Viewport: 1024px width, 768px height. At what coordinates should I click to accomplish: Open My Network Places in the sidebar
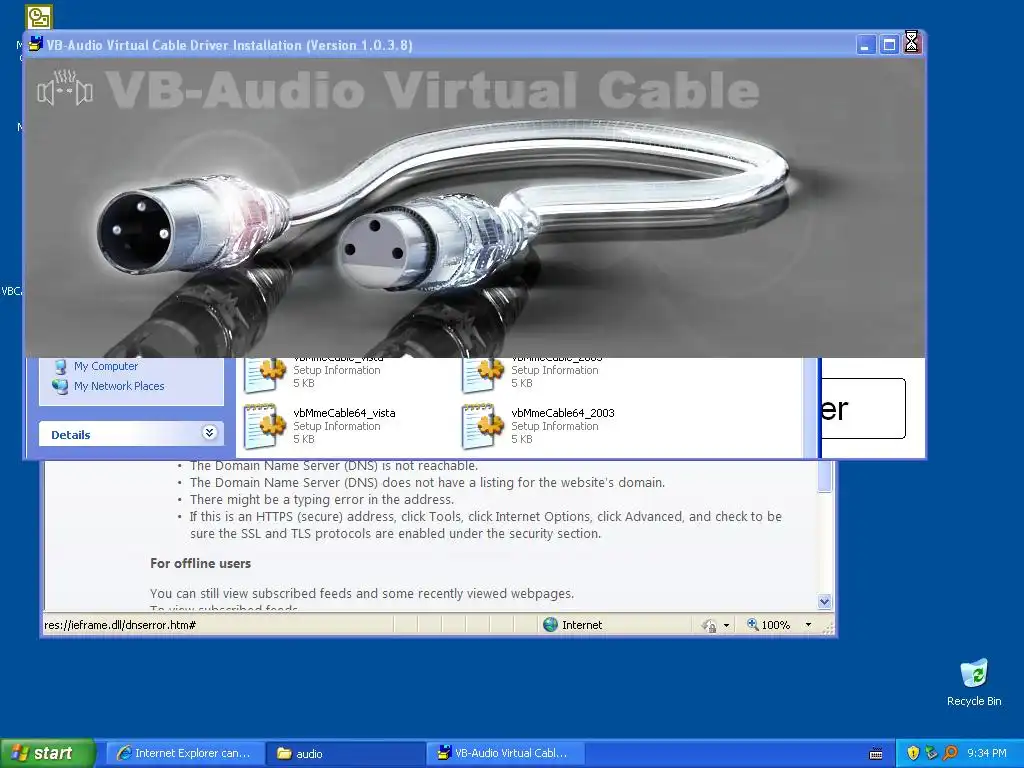click(x=119, y=386)
